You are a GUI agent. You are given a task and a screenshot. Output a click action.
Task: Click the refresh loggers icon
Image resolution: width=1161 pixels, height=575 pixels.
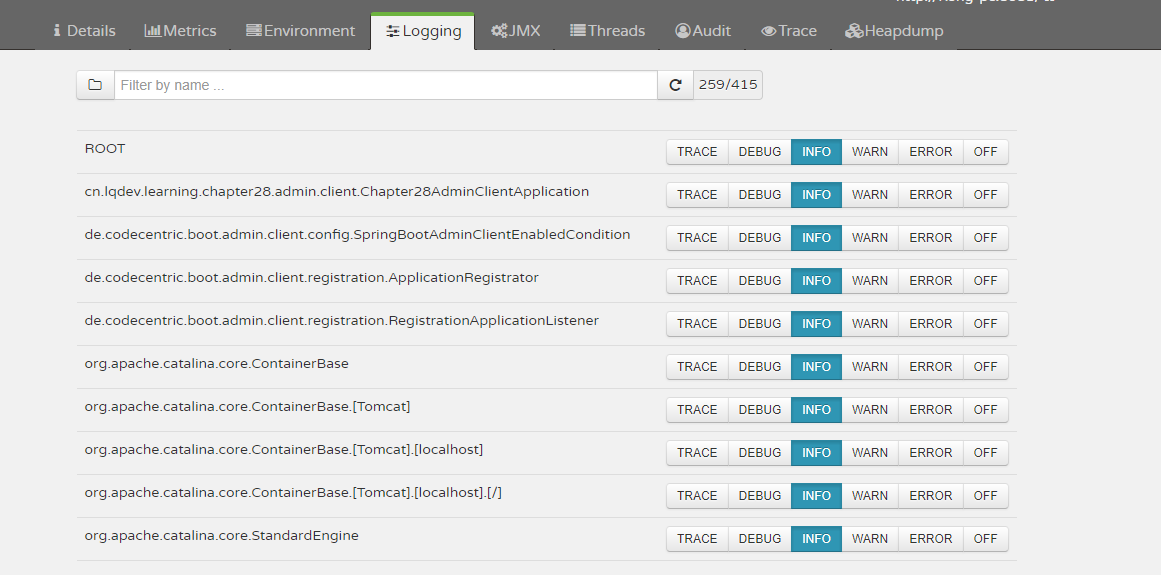tap(675, 85)
